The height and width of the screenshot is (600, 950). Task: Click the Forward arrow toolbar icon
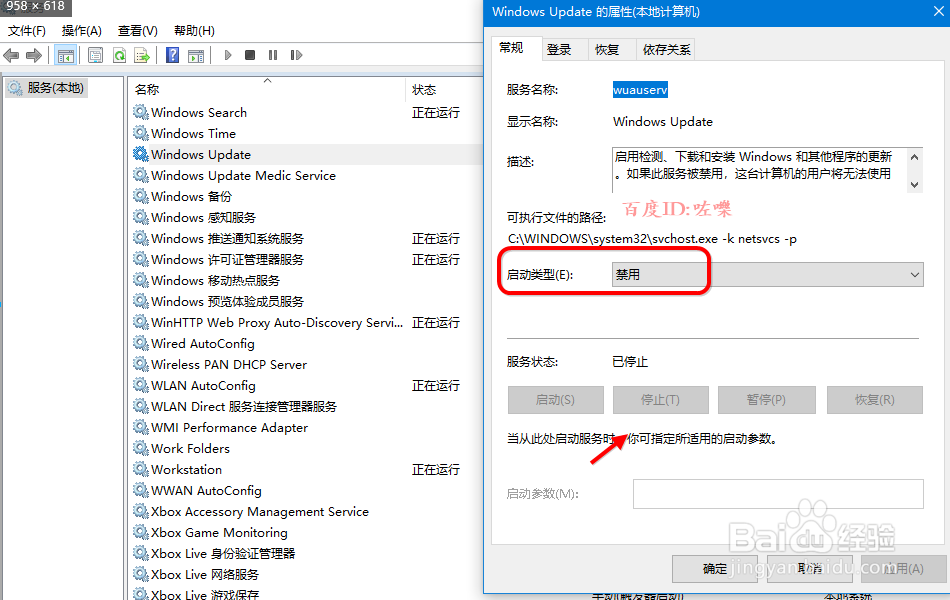coord(34,56)
